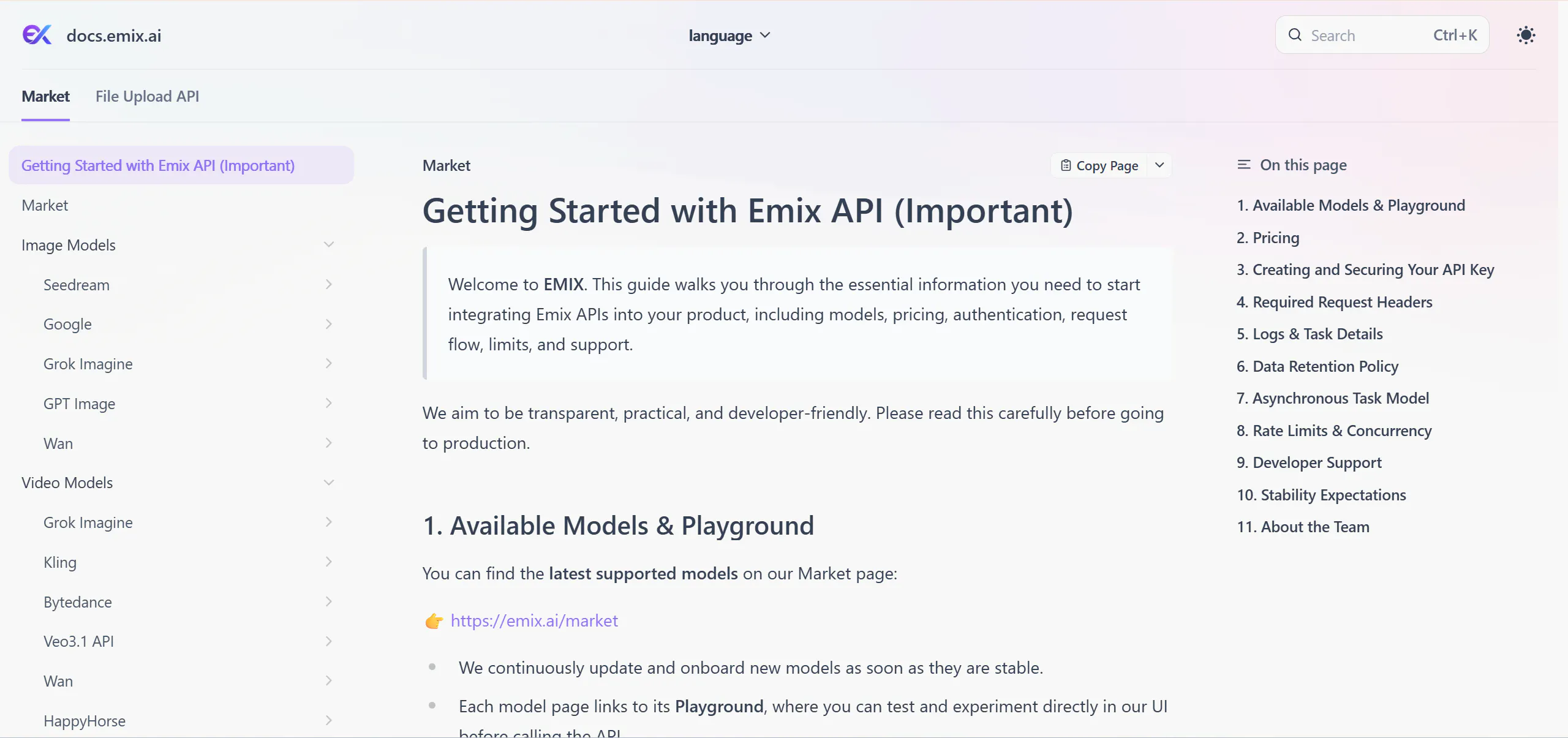Open the Market sidebar page
The height and width of the screenshot is (738, 1568).
pos(181,205)
